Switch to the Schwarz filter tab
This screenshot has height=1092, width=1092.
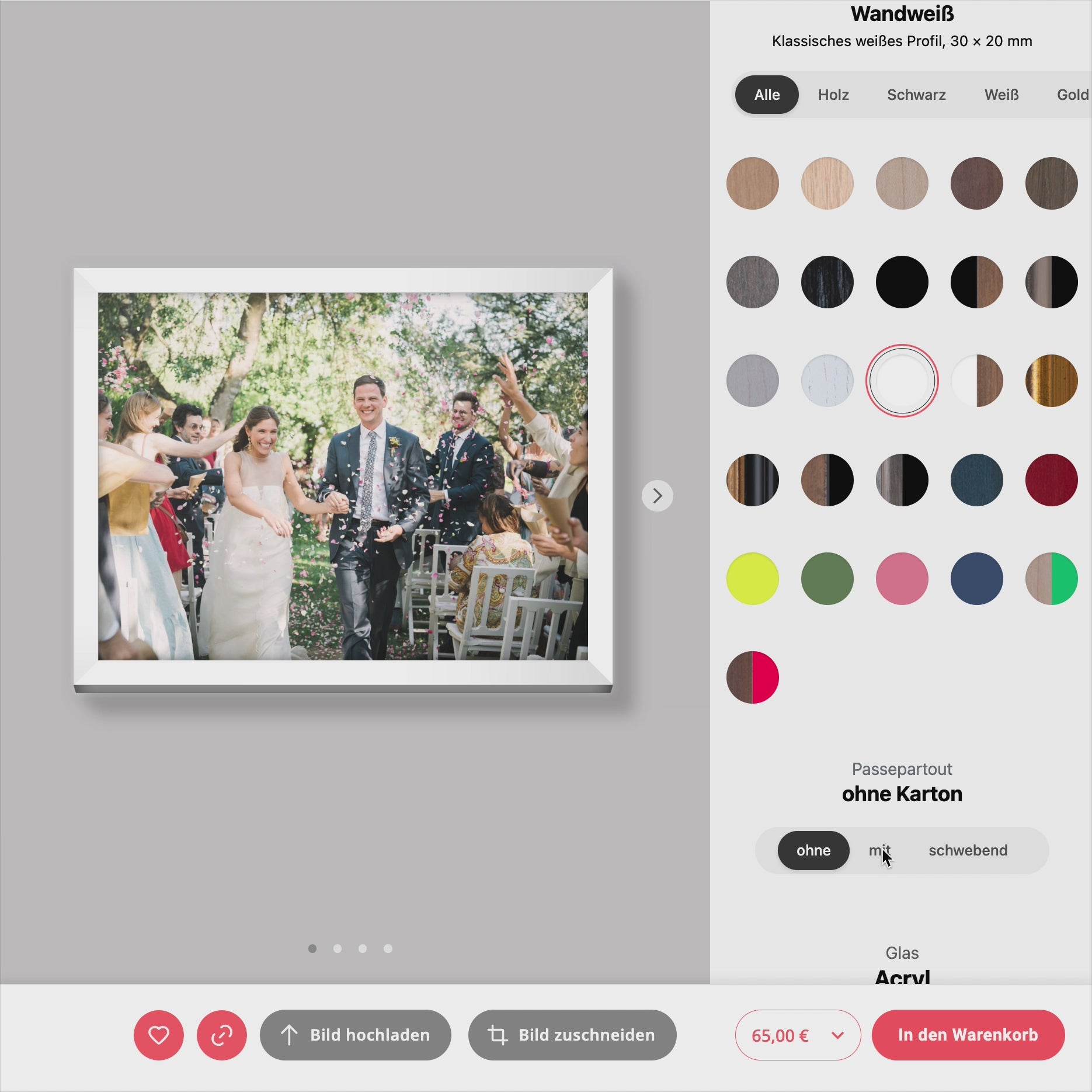[916, 95]
